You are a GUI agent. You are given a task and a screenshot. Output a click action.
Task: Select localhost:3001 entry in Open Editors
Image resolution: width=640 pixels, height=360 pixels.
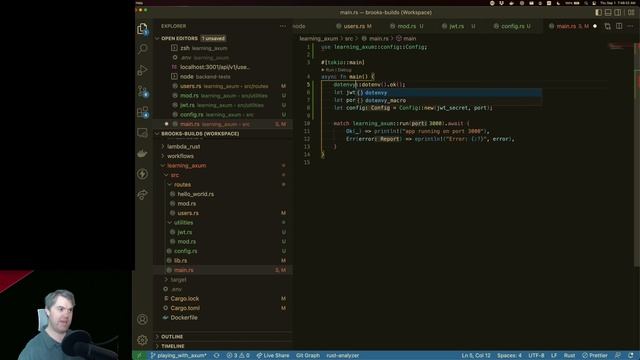click(214, 67)
